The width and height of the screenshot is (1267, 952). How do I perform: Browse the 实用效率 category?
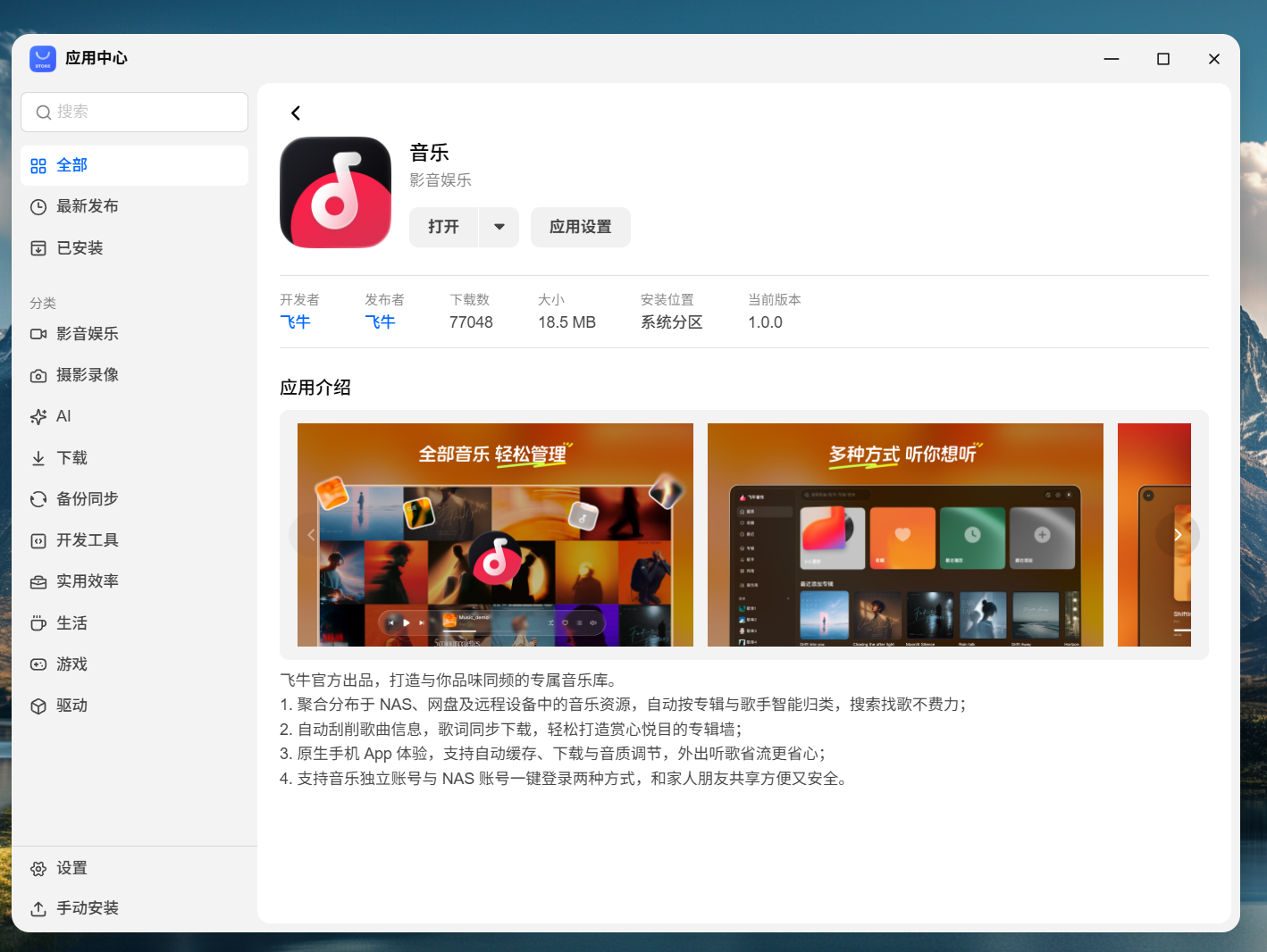(134, 581)
